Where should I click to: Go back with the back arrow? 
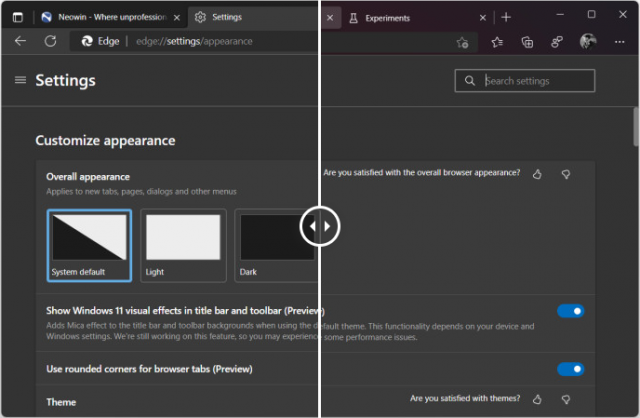coord(20,41)
